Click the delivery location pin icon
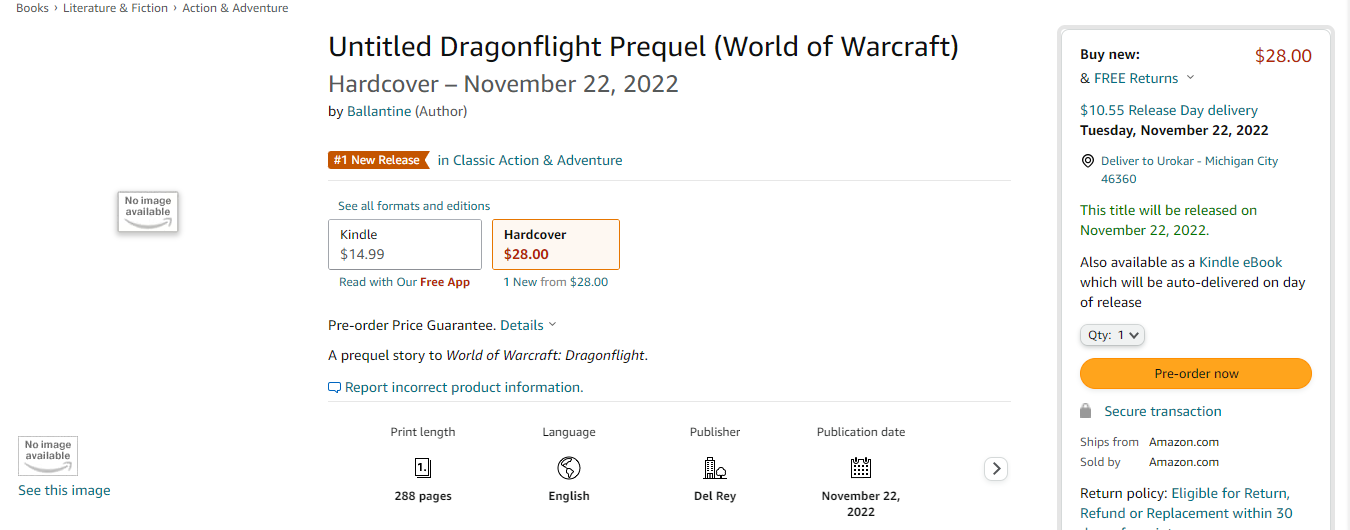Viewport: 1350px width, 530px height. [x=1088, y=161]
